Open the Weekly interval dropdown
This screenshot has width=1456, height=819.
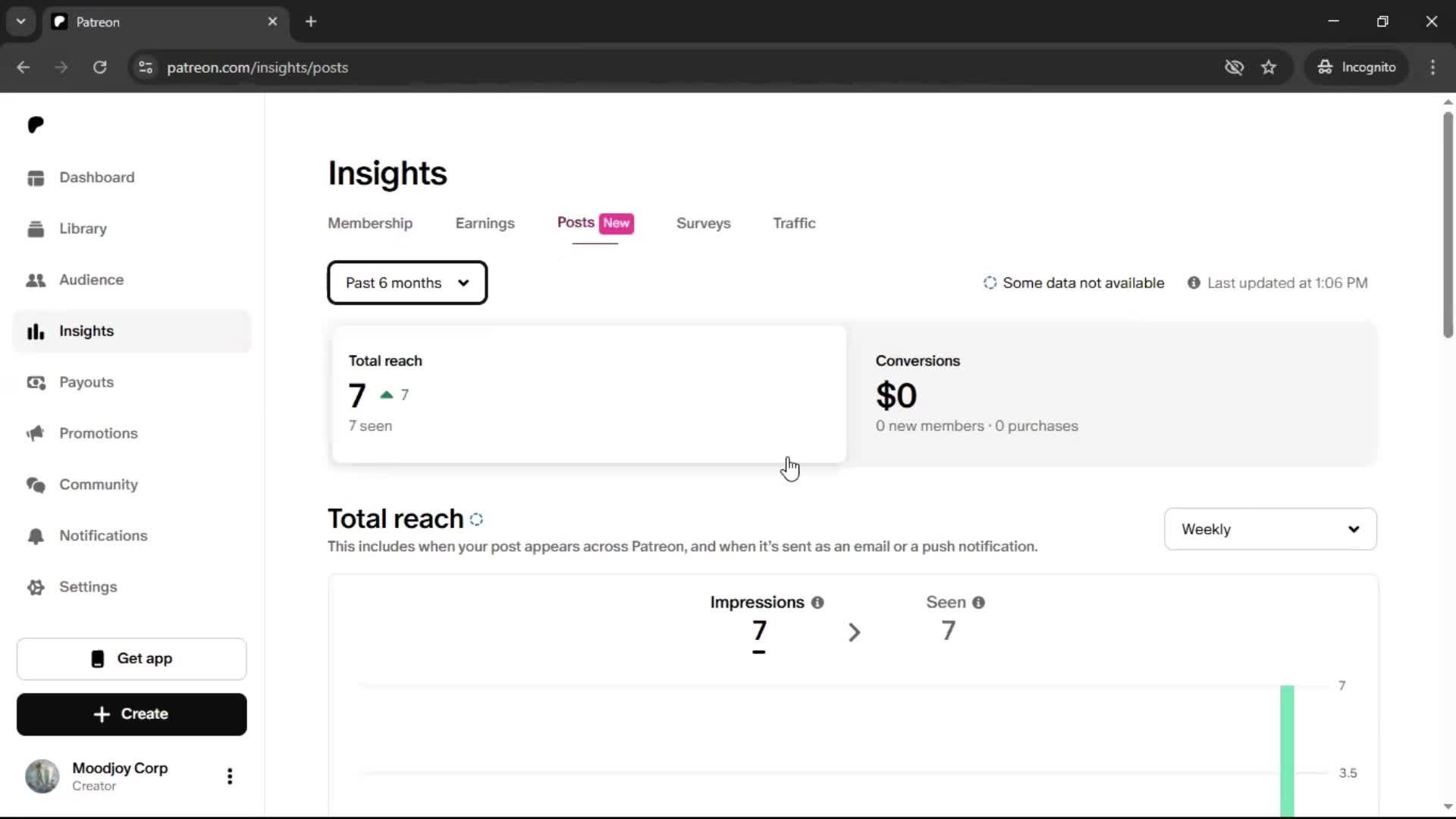pos(1270,529)
